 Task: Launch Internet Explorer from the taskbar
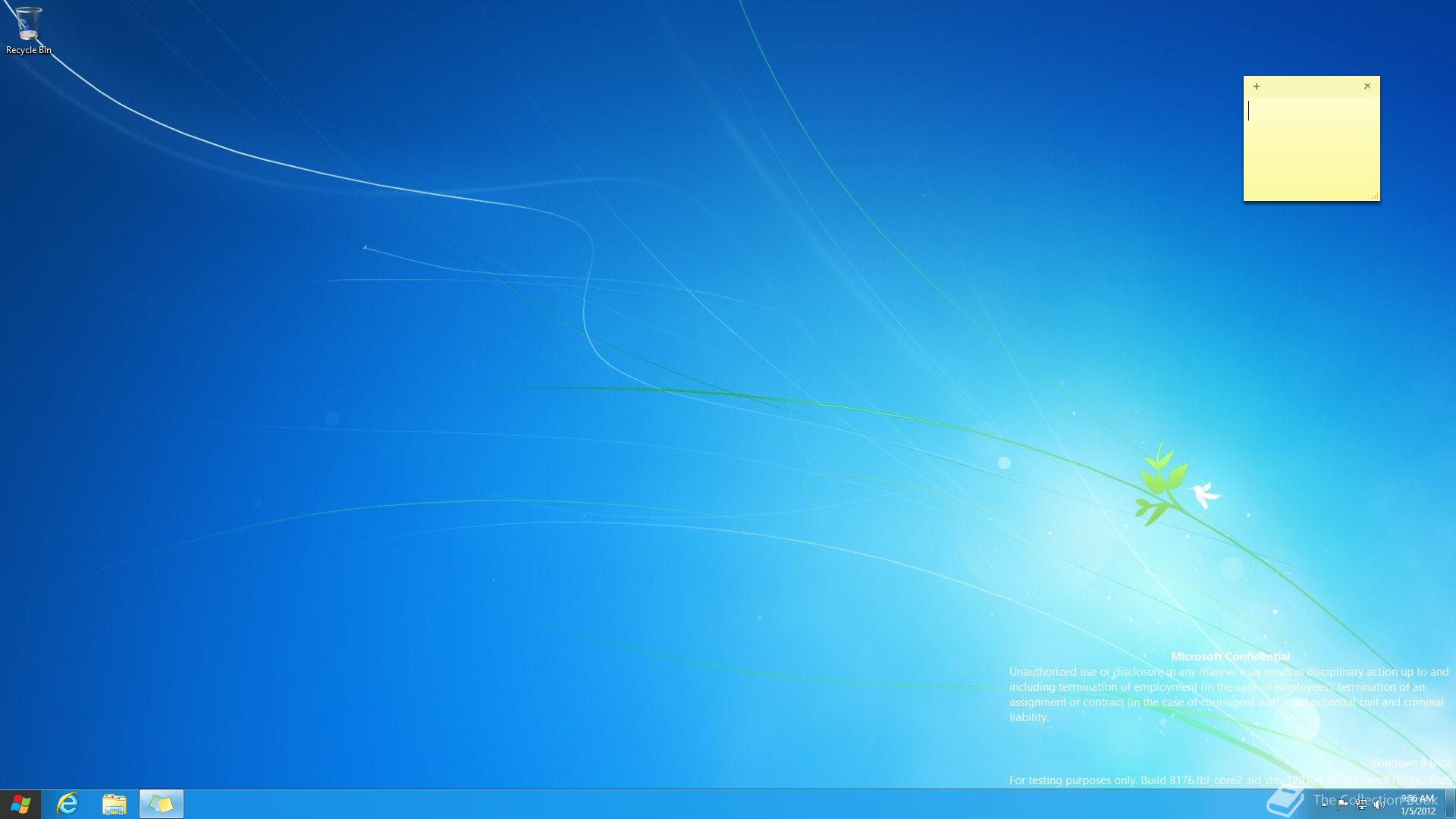pos(68,804)
